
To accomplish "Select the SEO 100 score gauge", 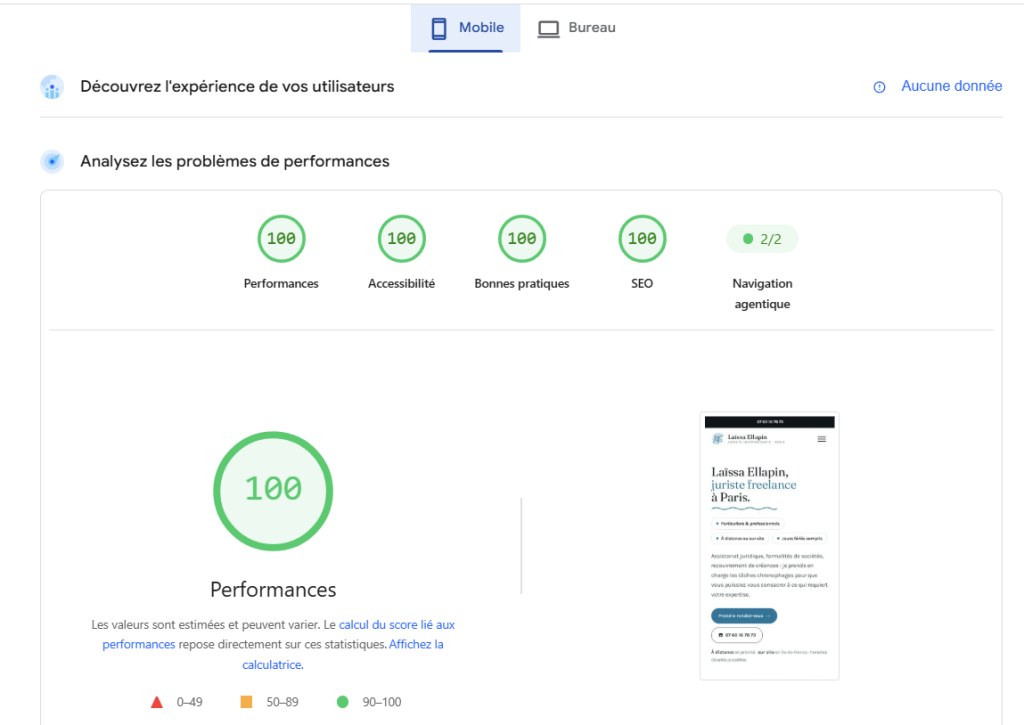I will (x=642, y=239).
